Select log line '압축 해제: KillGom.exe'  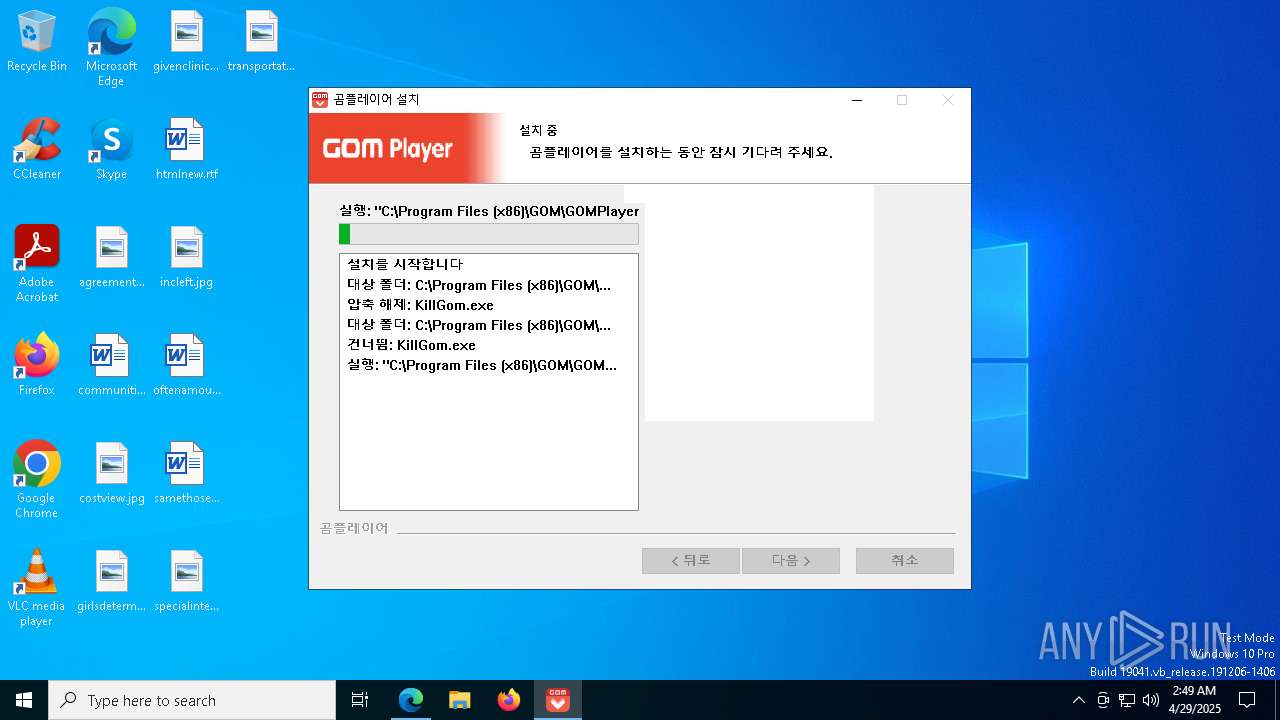pos(420,305)
